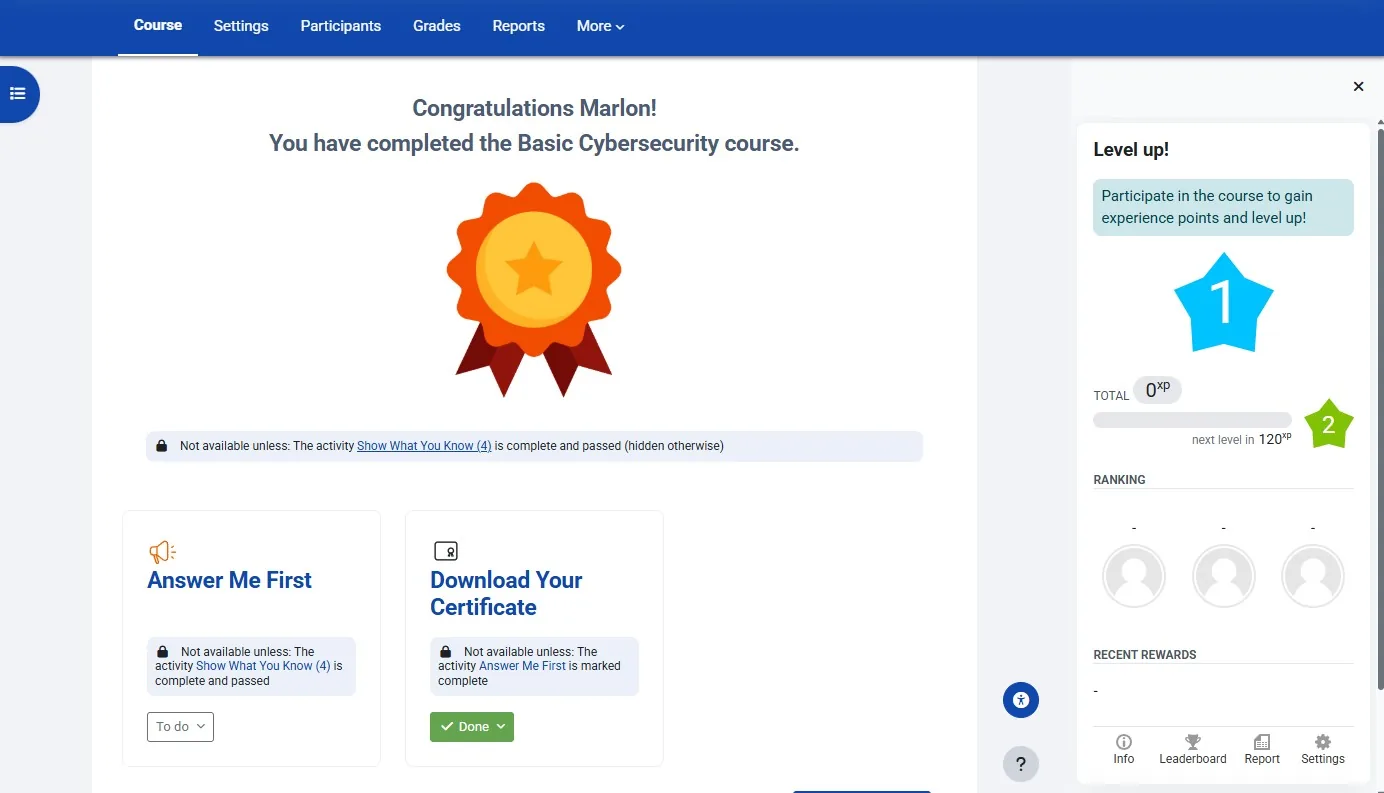This screenshot has height=793, width=1384.
Task: Open the Info panel in Level Up block
Action: (x=1123, y=748)
